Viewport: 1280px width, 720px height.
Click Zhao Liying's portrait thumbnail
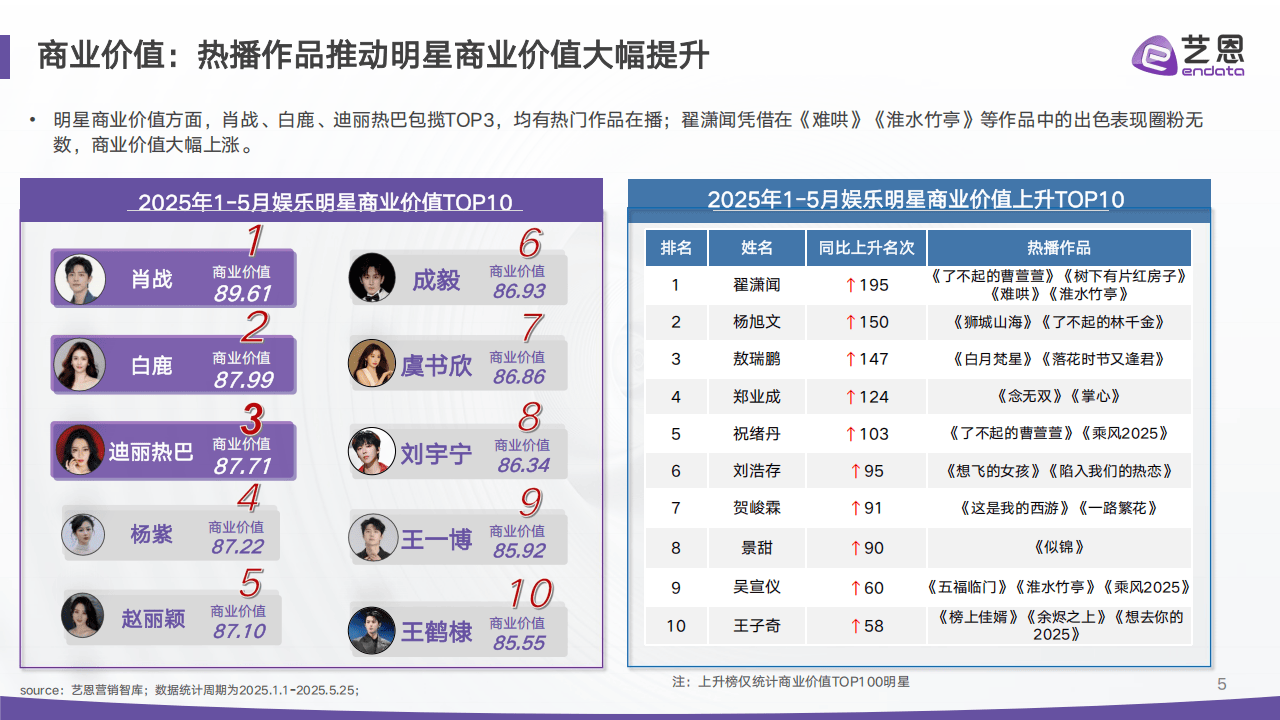[x=83, y=617]
